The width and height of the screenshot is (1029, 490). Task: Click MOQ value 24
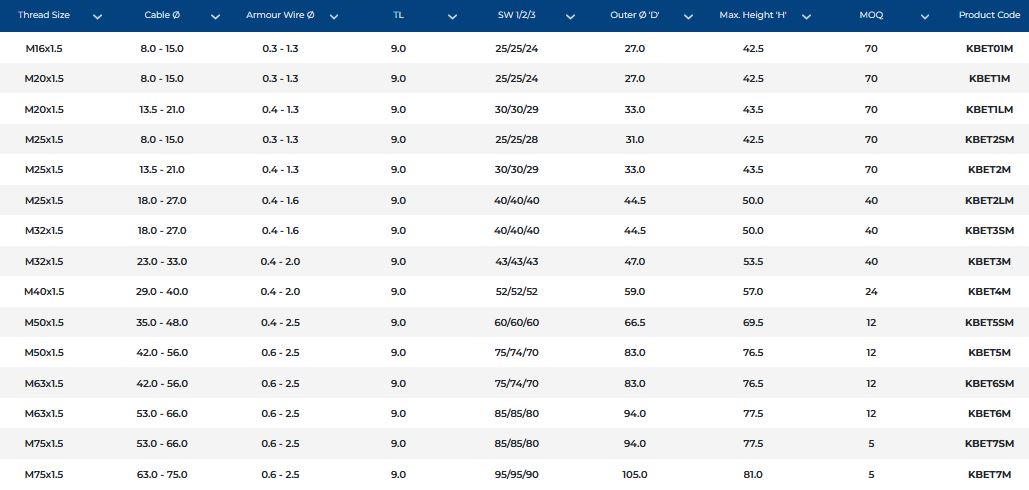pos(871,292)
